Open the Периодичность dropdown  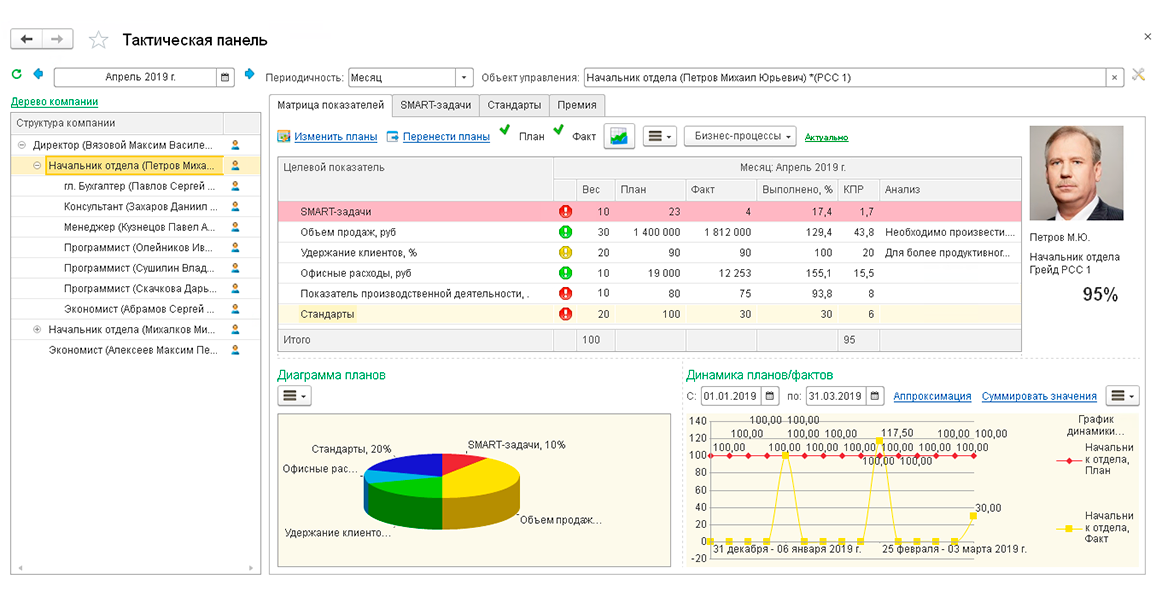tap(463, 77)
